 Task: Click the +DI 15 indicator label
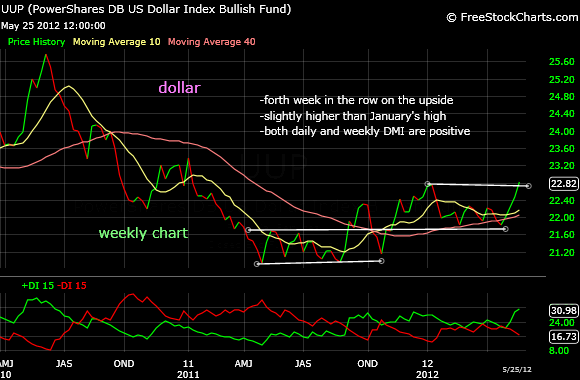pos(38,286)
